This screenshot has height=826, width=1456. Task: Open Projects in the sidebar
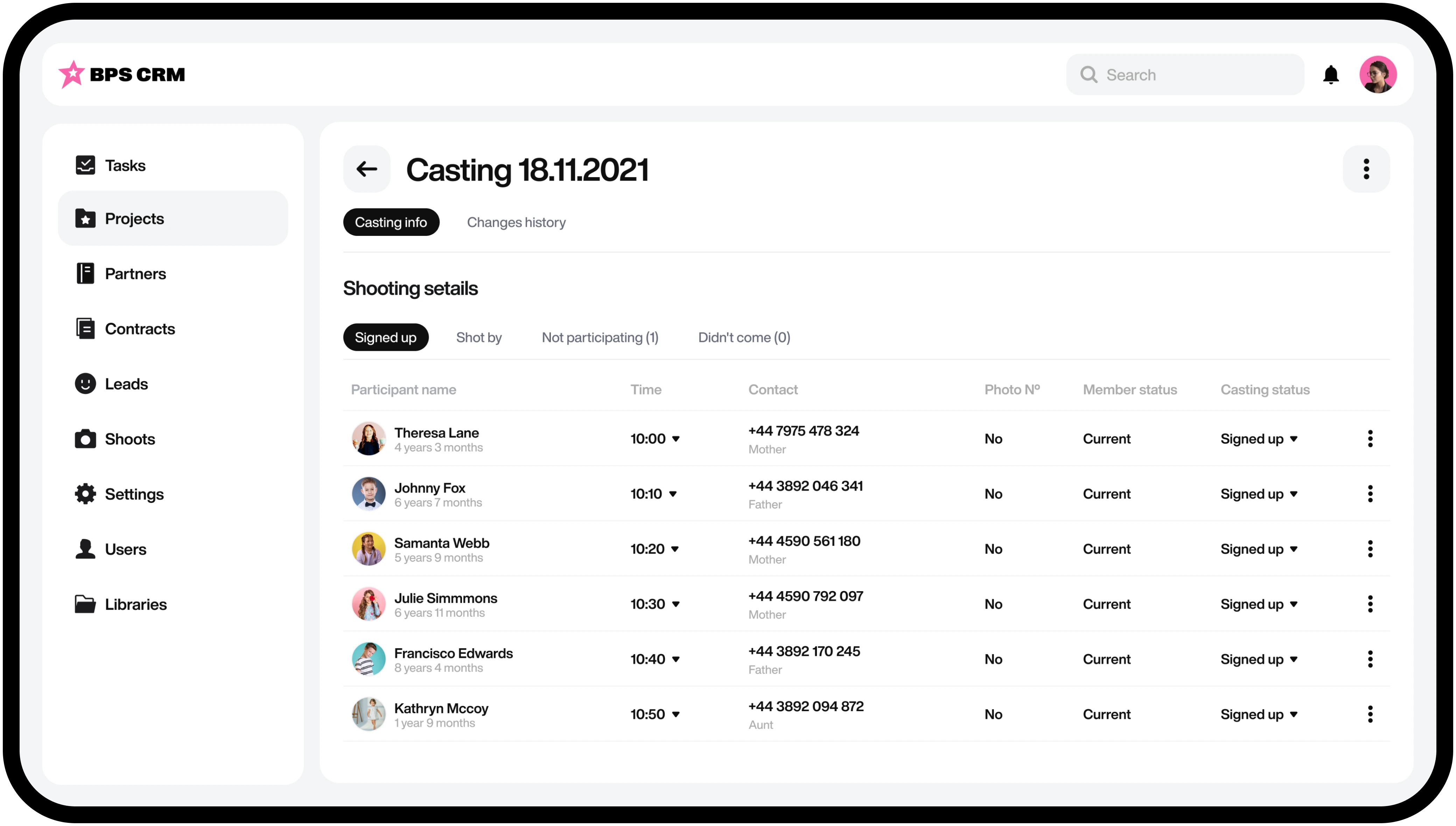pos(173,218)
